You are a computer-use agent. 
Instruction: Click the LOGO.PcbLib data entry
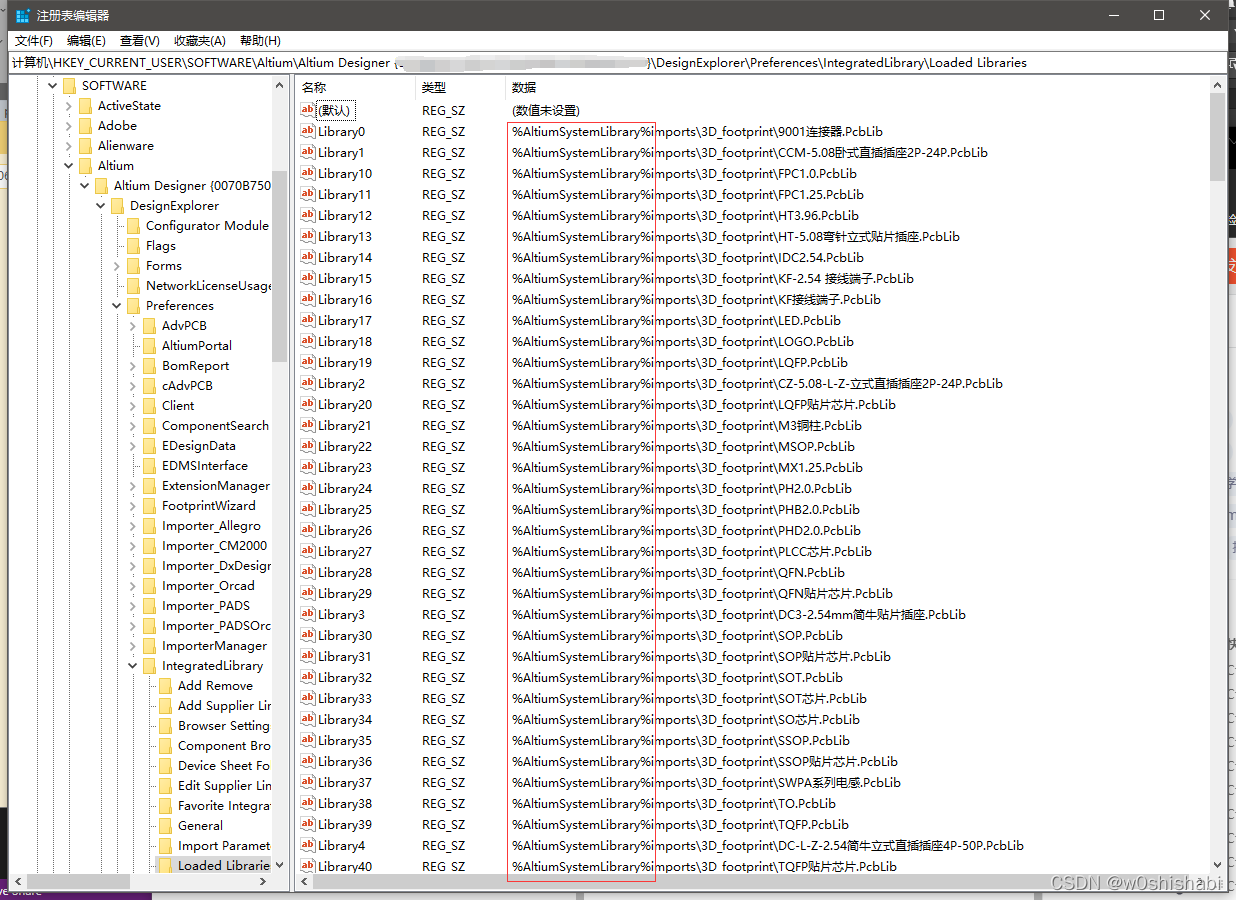683,341
